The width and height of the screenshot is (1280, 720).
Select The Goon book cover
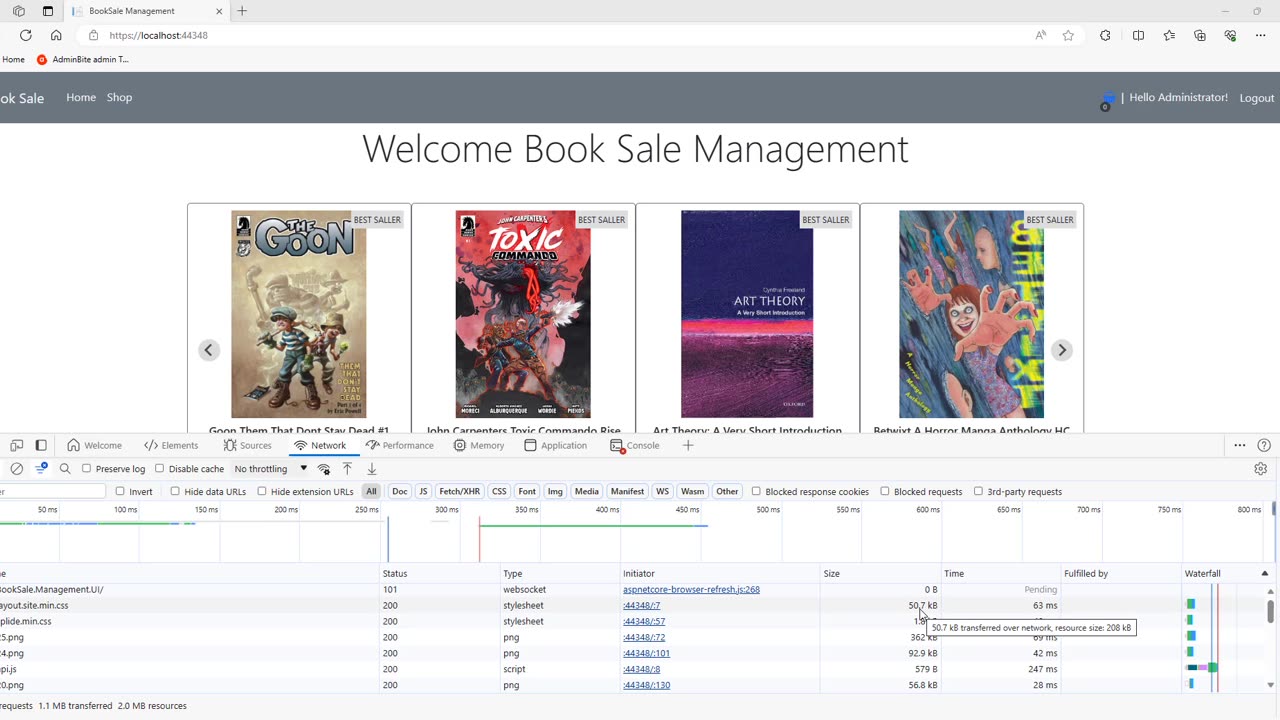tap(298, 314)
